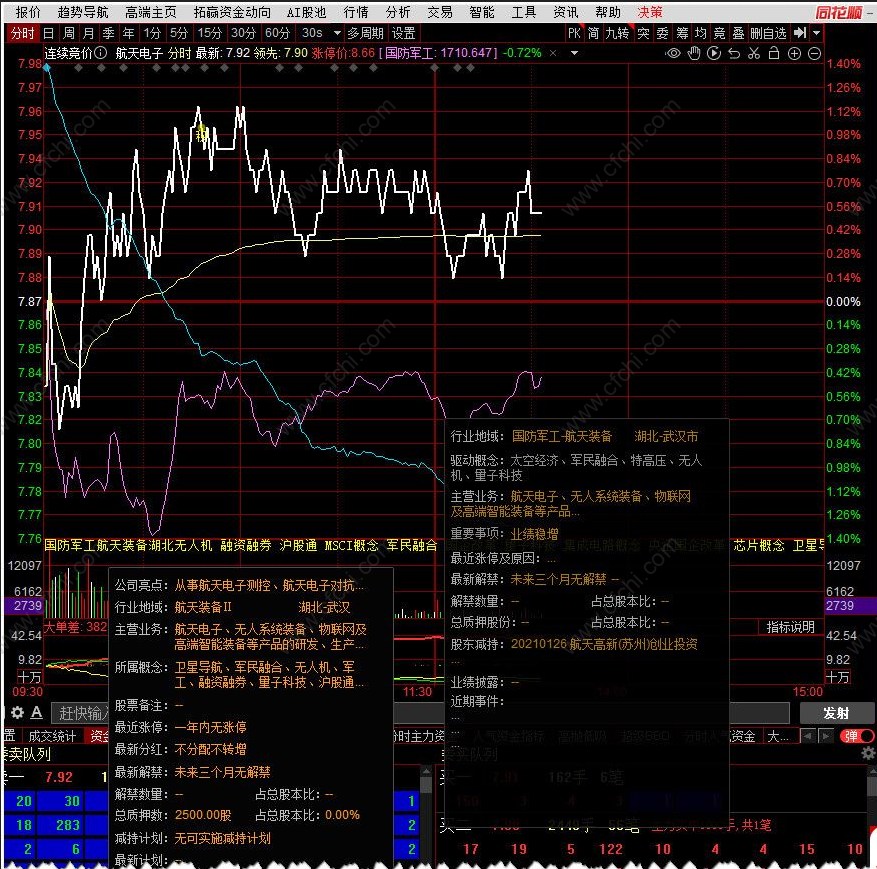
Task: Zoom out with the minus circle icon
Action: point(814,53)
